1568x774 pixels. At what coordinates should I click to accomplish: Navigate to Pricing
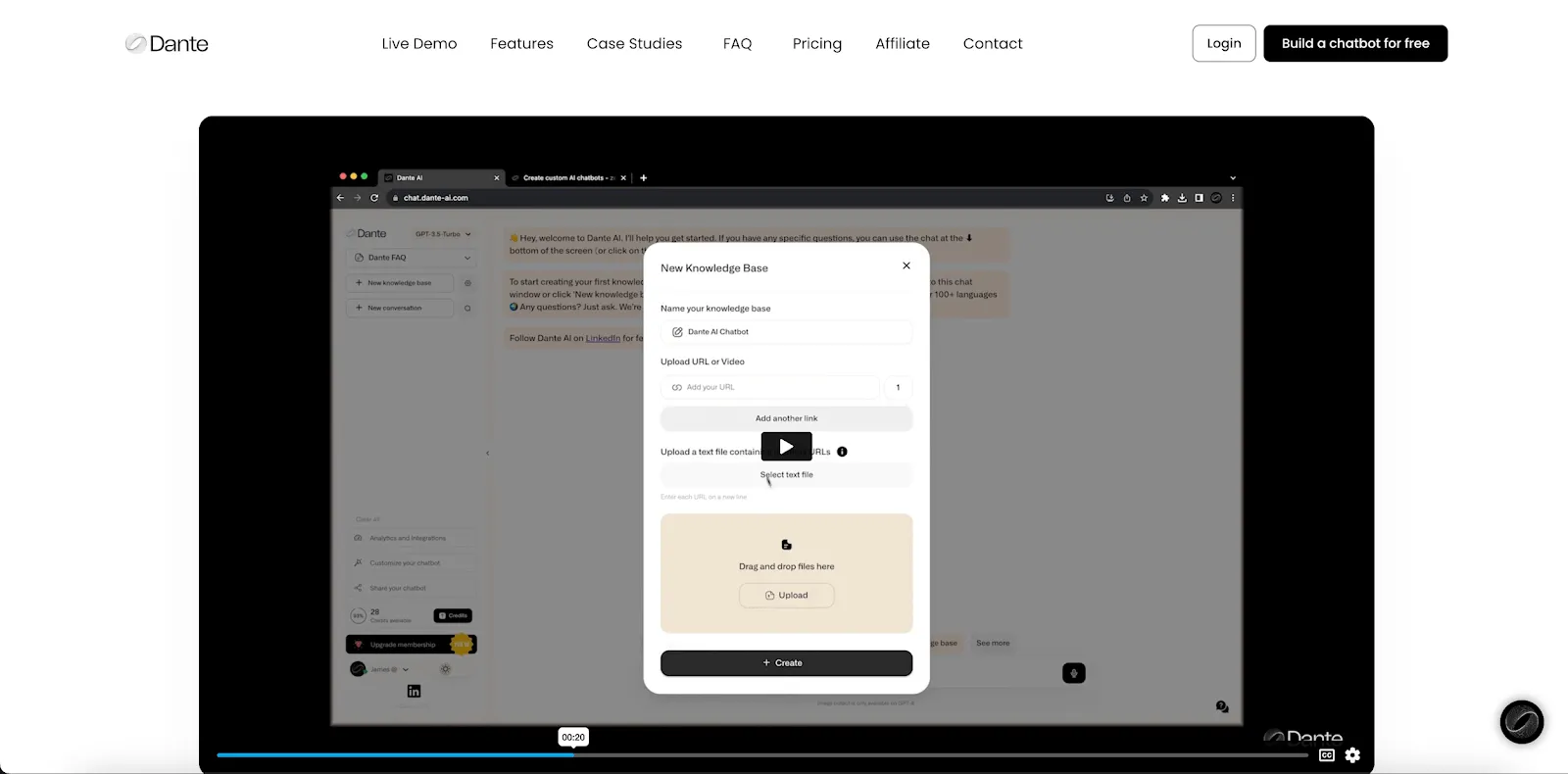tap(817, 43)
